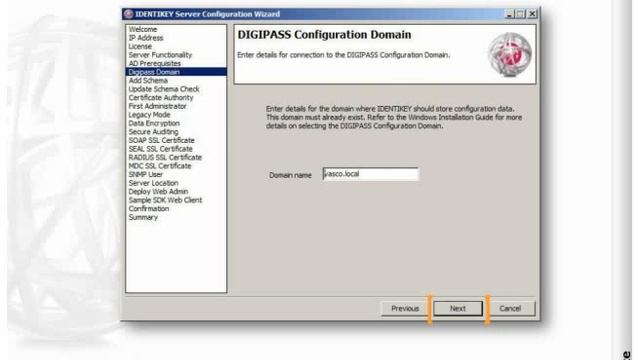
Task: Click the window title text IDENTIKEY Server Configuration Wizard
Action: [x=207, y=14]
